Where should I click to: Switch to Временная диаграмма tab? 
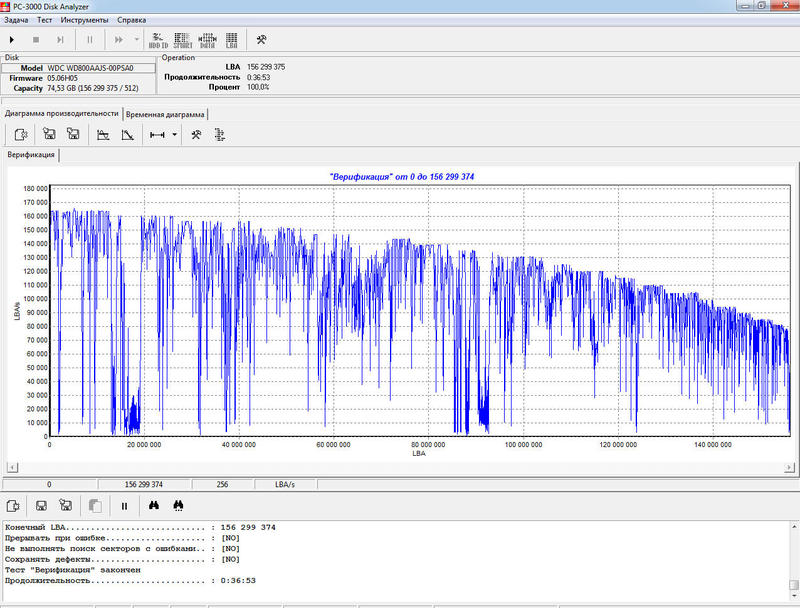pos(165,114)
